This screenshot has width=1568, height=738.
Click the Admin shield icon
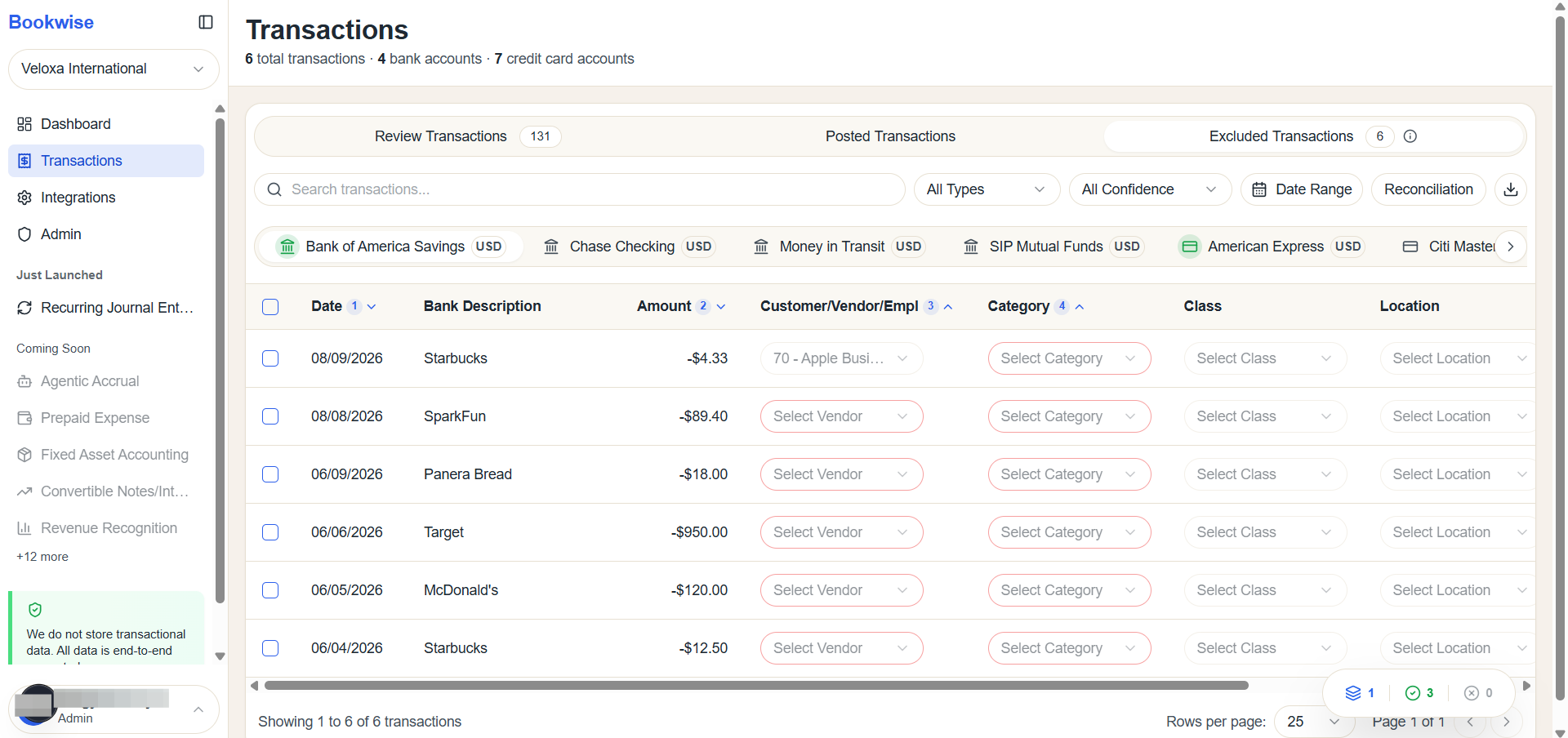24,234
